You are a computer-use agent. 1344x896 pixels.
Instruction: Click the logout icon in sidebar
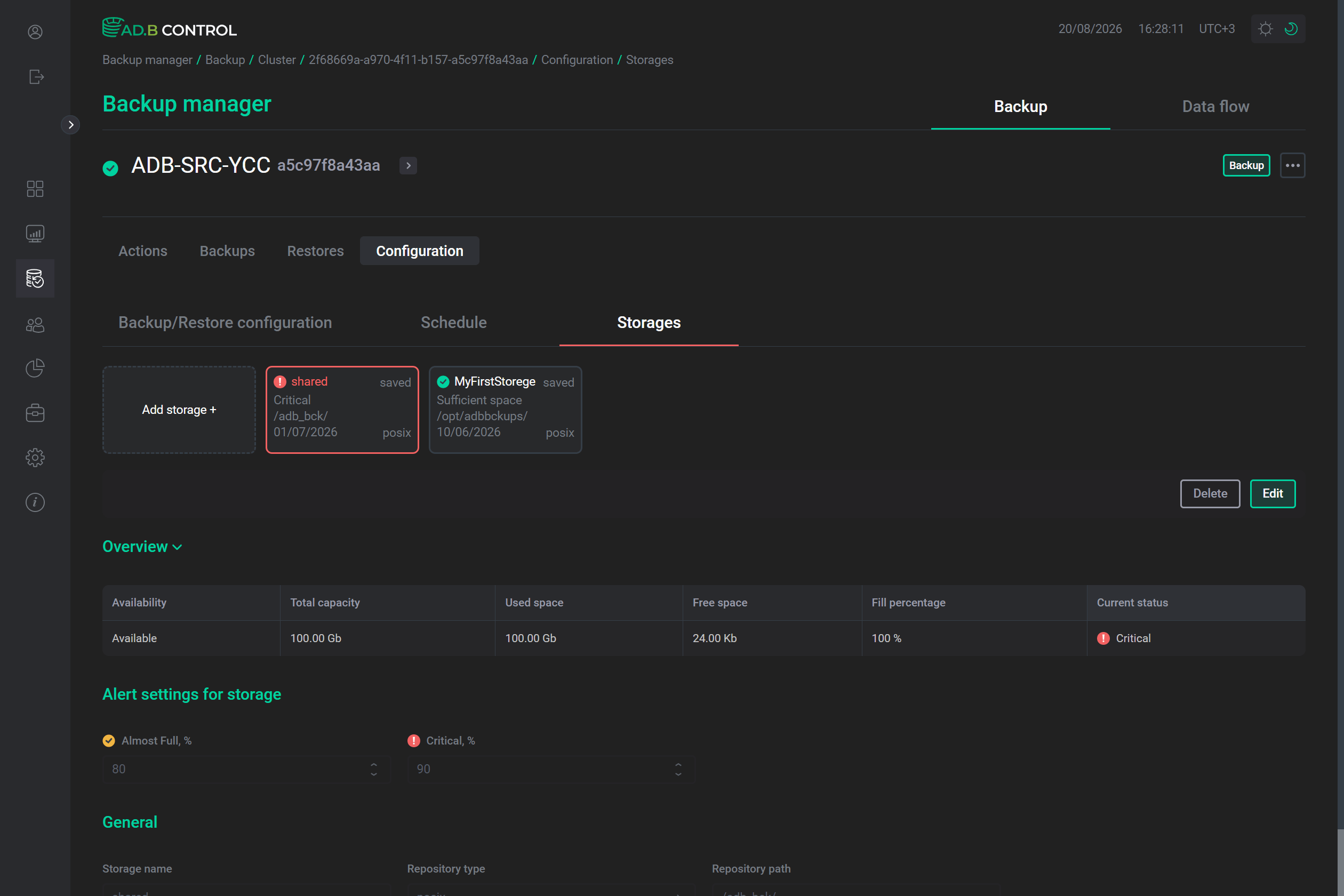pos(36,77)
